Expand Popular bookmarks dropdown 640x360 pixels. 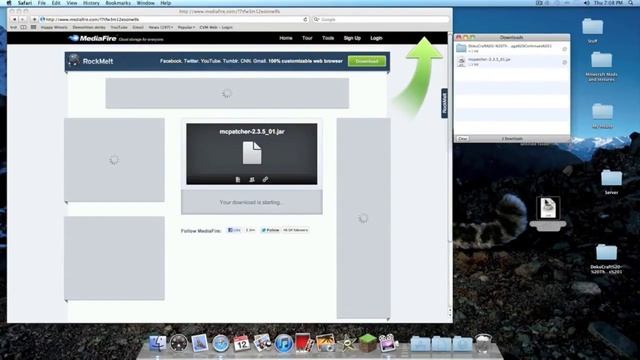pos(186,27)
